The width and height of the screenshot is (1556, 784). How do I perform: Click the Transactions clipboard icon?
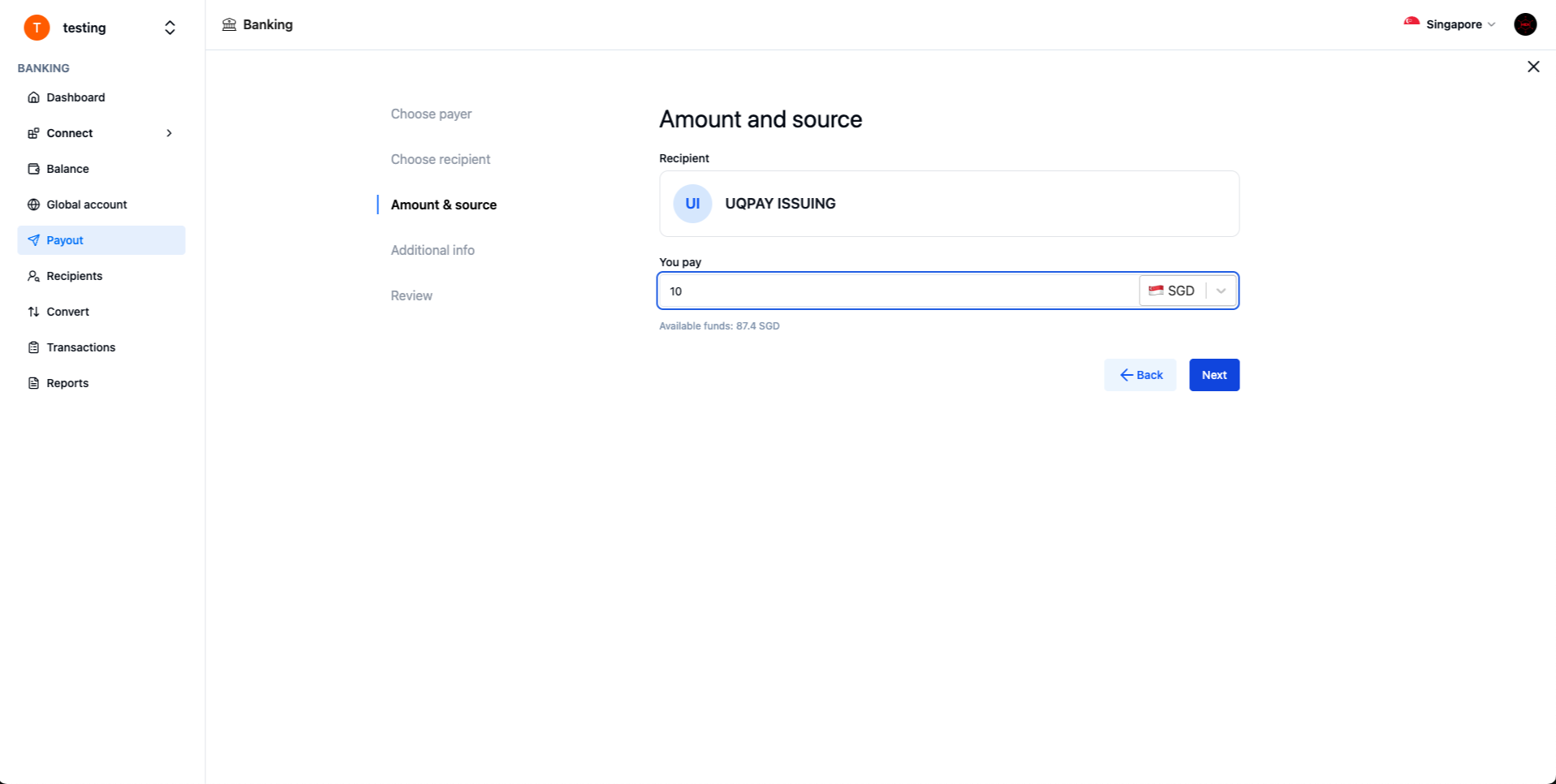[x=33, y=347]
